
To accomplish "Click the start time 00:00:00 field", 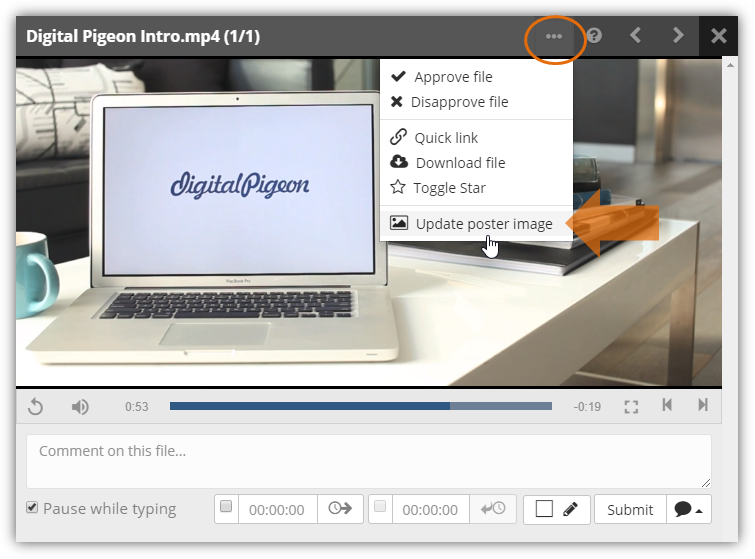I will coord(277,509).
